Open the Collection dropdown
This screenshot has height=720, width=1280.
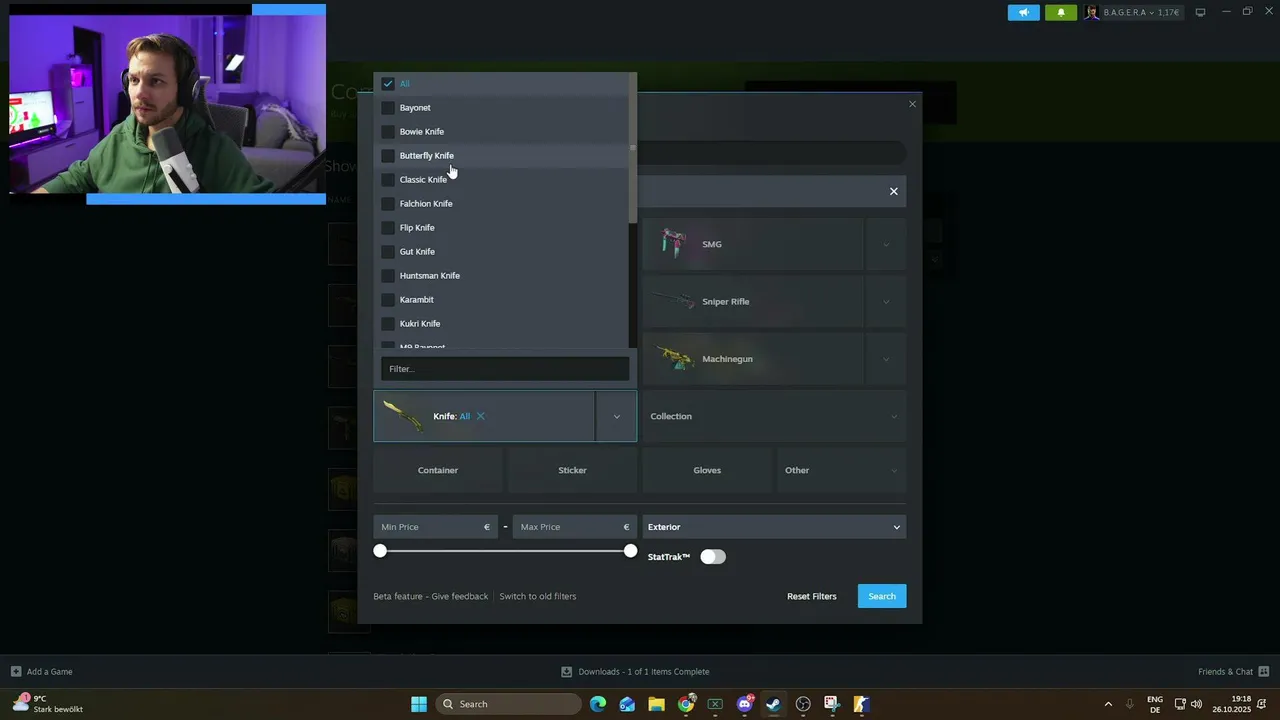[774, 416]
